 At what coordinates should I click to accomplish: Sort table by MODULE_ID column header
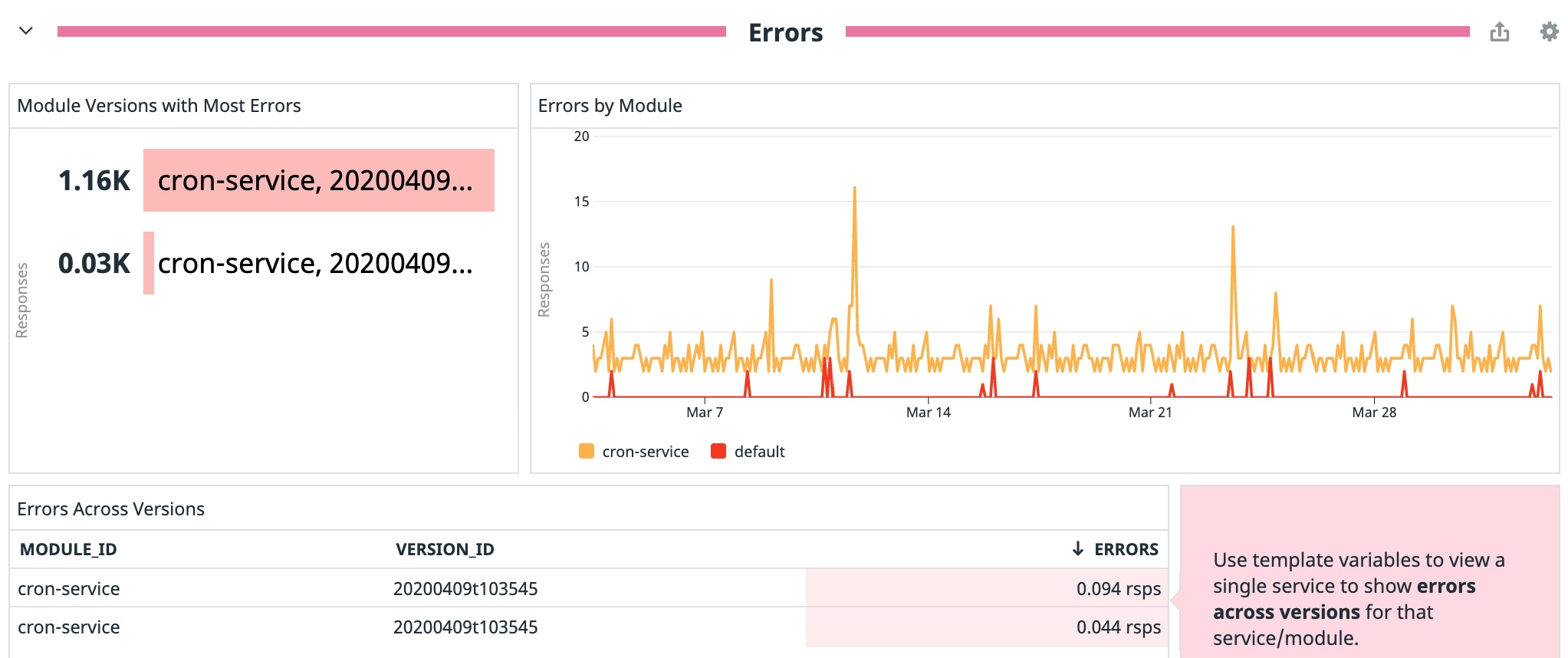[x=68, y=549]
